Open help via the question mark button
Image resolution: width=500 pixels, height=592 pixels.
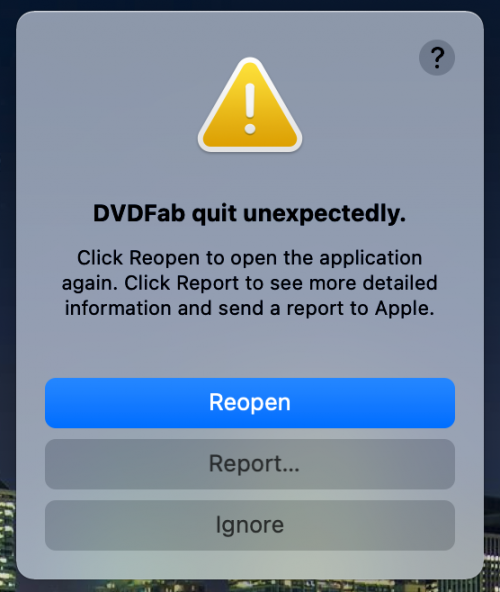point(437,58)
